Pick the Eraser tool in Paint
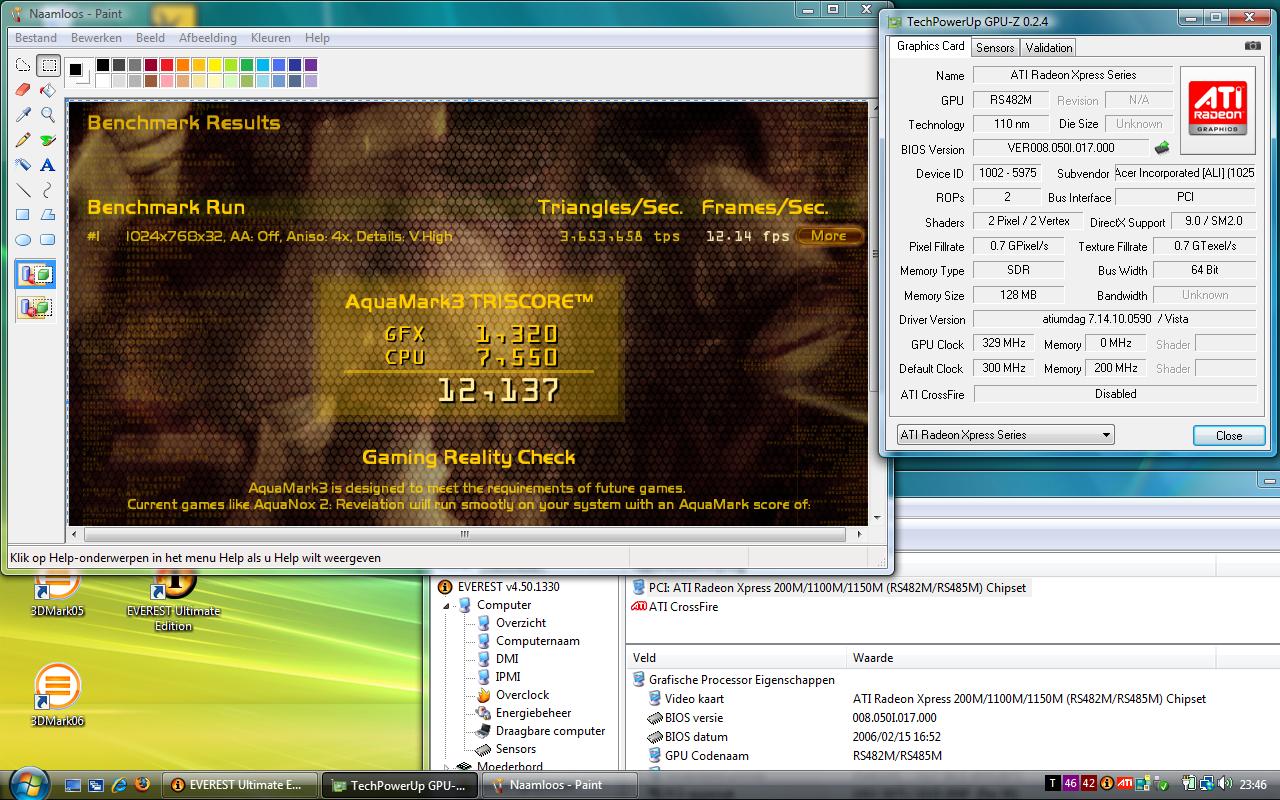This screenshot has width=1280, height=800. [23, 91]
